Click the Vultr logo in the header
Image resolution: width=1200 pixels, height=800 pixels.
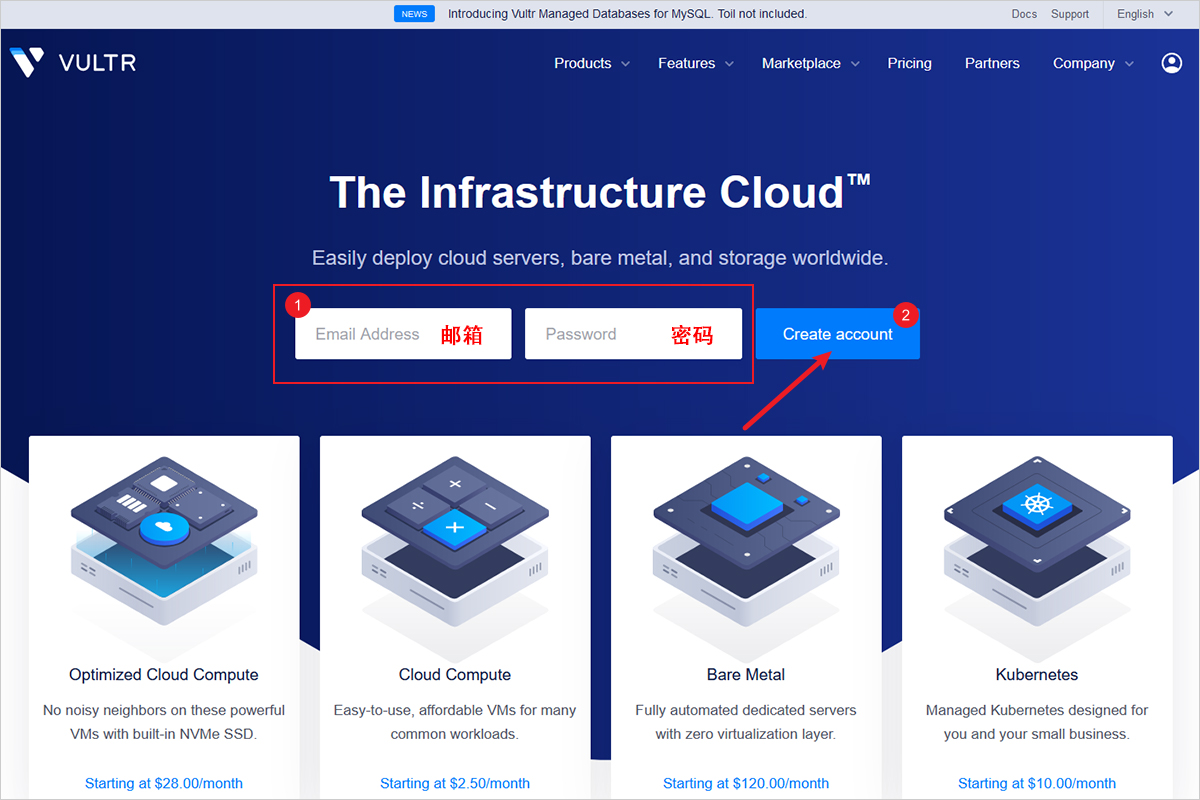tap(72, 63)
